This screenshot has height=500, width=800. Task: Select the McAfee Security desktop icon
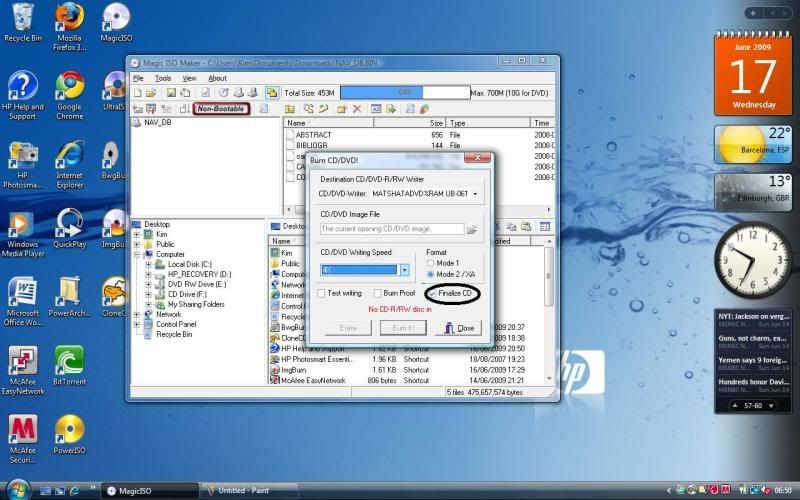click(x=22, y=439)
